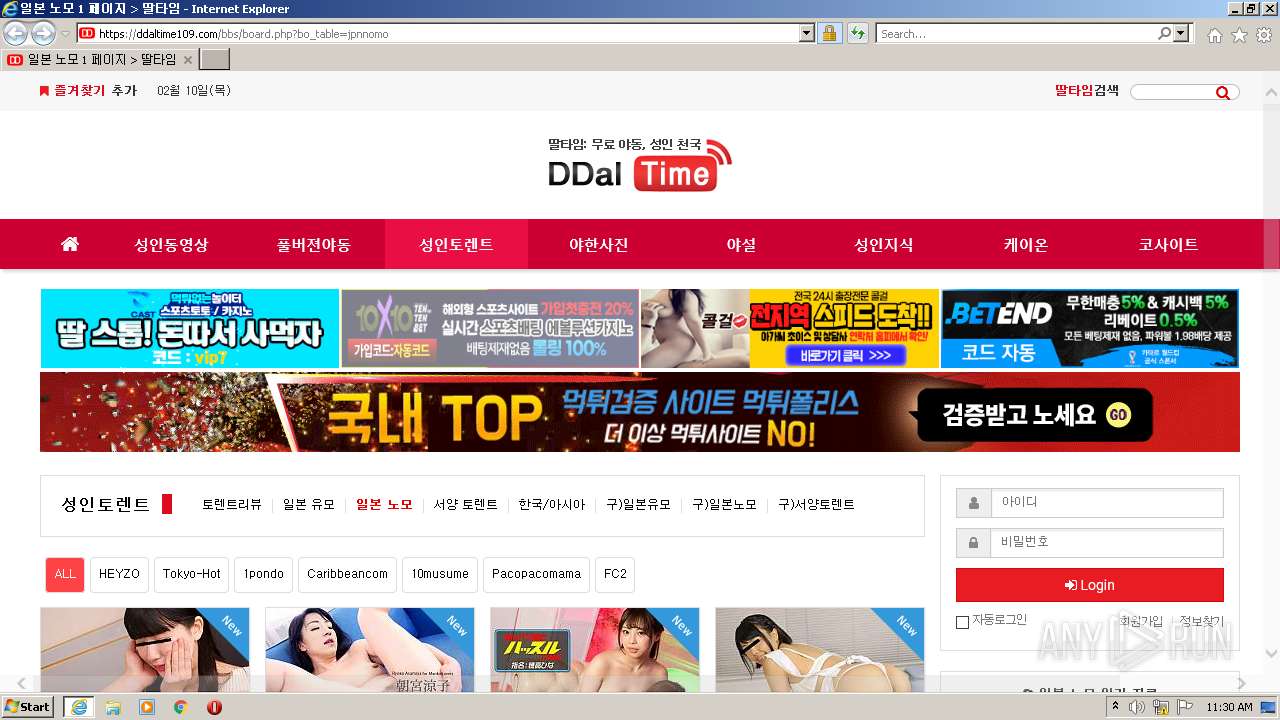Open media player icon on taskbar
This screenshot has width=1280, height=720.
147,707
